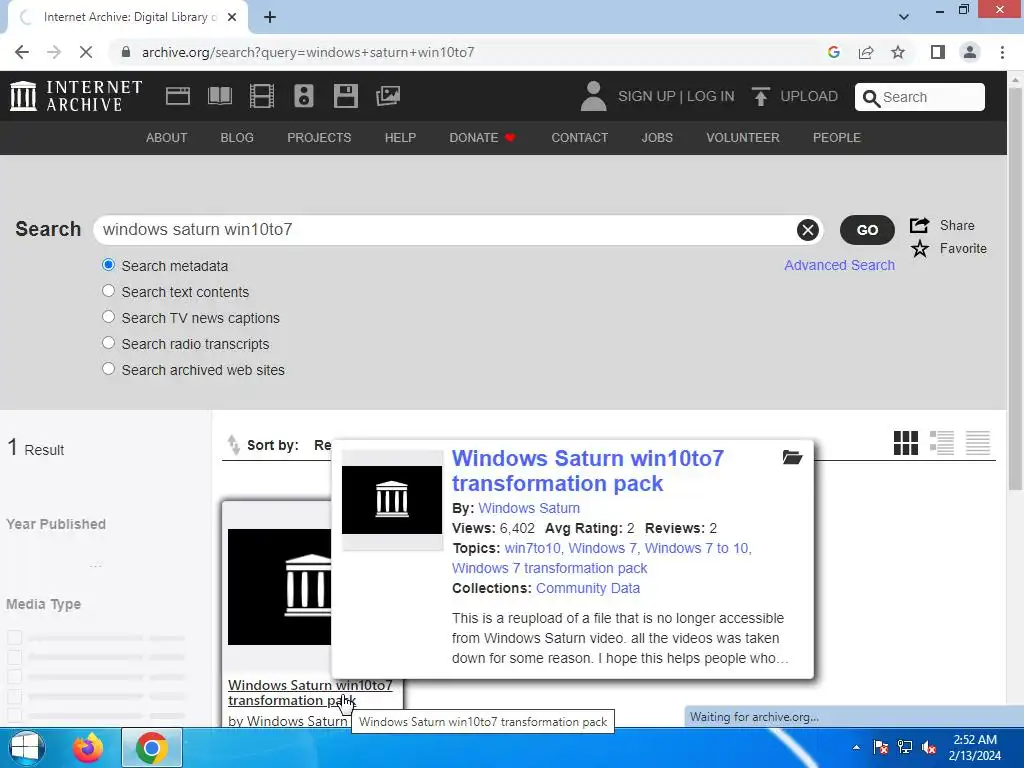Open Windows 7 to 10 topic link
Viewport: 1024px width, 768px height.
[697, 548]
